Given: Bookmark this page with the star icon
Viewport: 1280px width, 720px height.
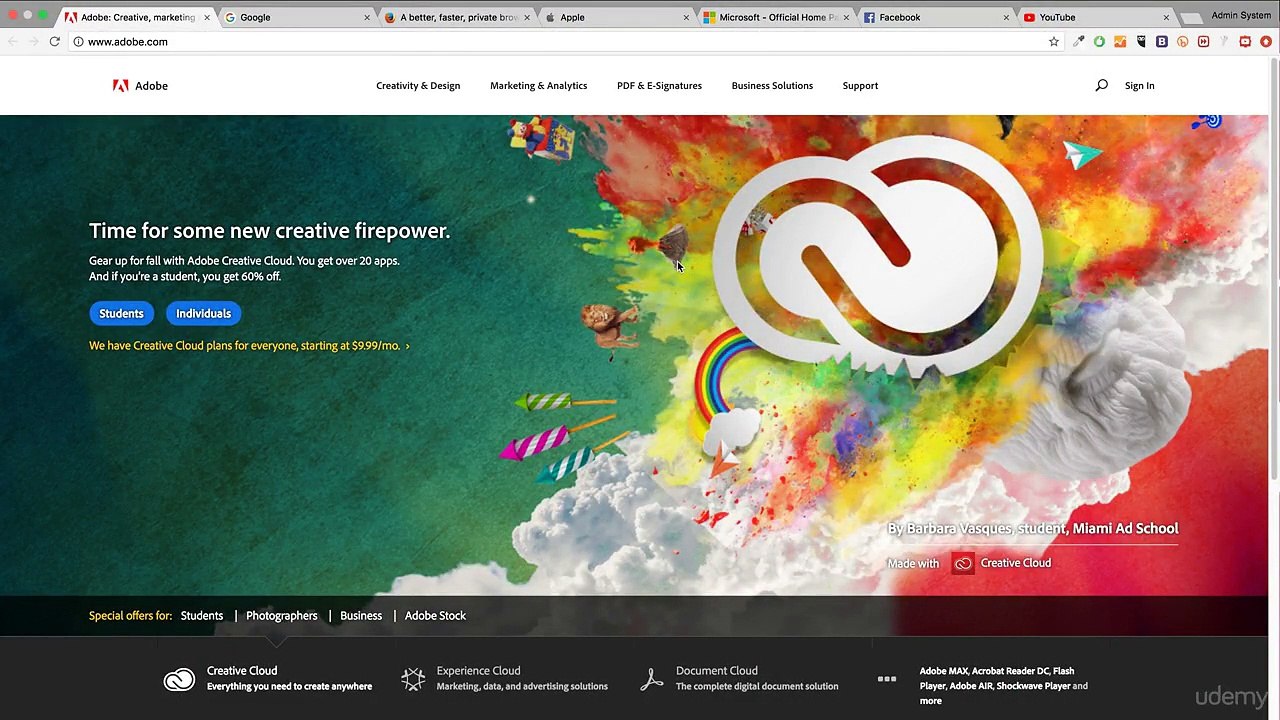Looking at the screenshot, I should click(1053, 42).
